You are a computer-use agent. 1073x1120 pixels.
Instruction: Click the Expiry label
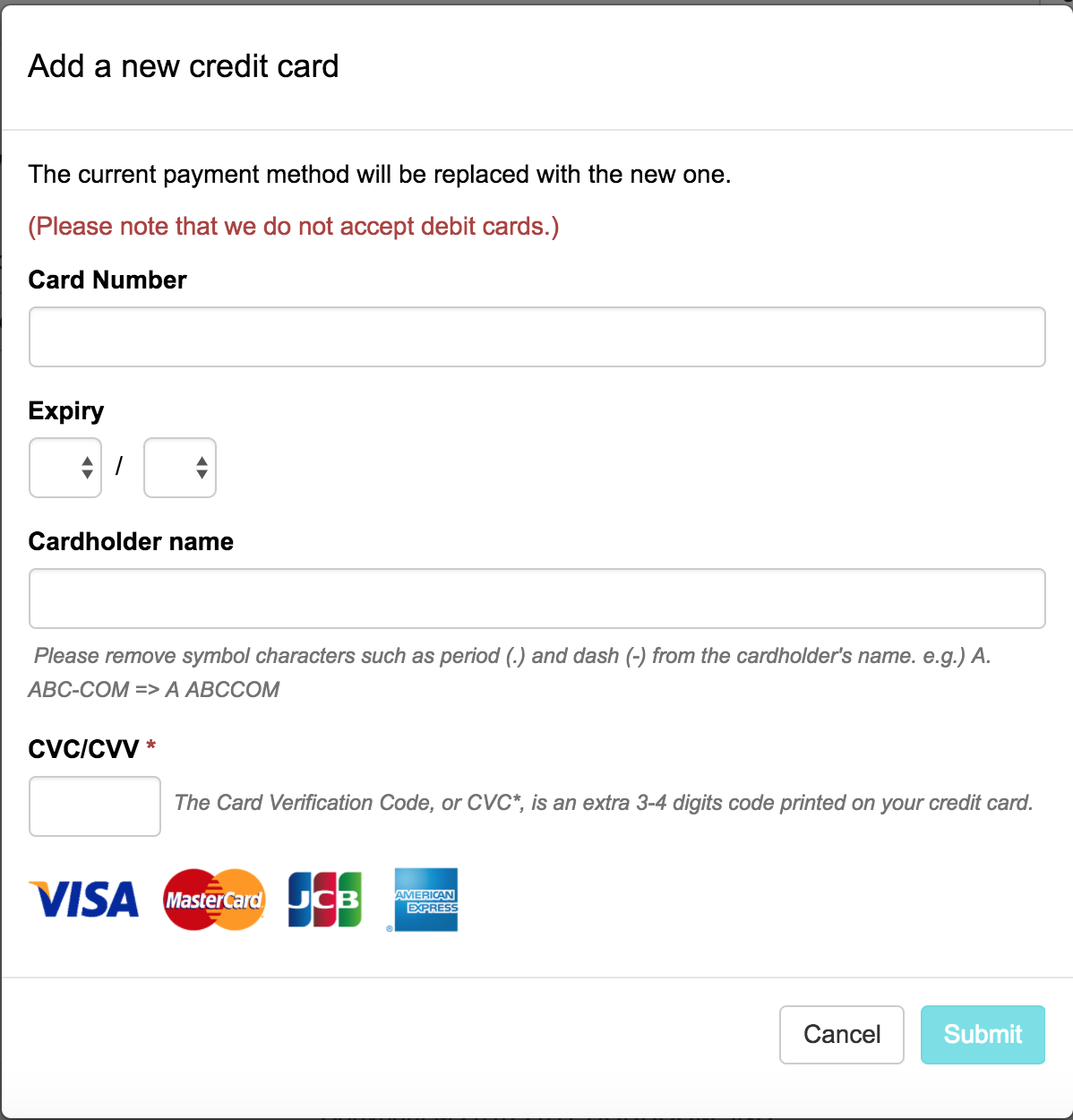tap(66, 411)
